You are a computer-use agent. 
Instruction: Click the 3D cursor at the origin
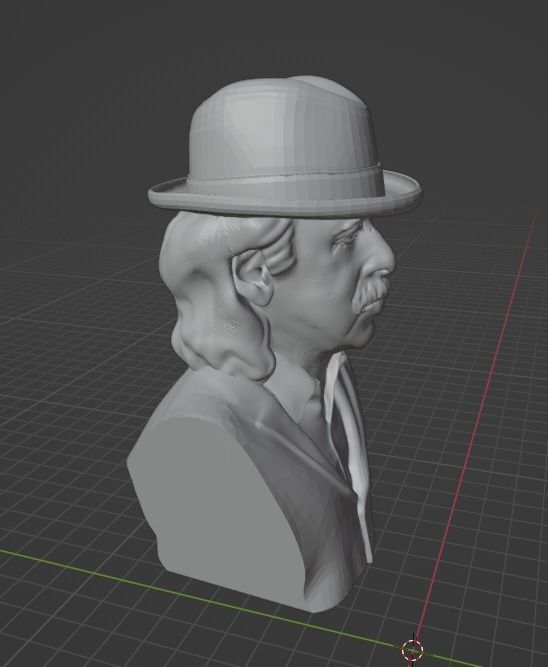pos(412,650)
